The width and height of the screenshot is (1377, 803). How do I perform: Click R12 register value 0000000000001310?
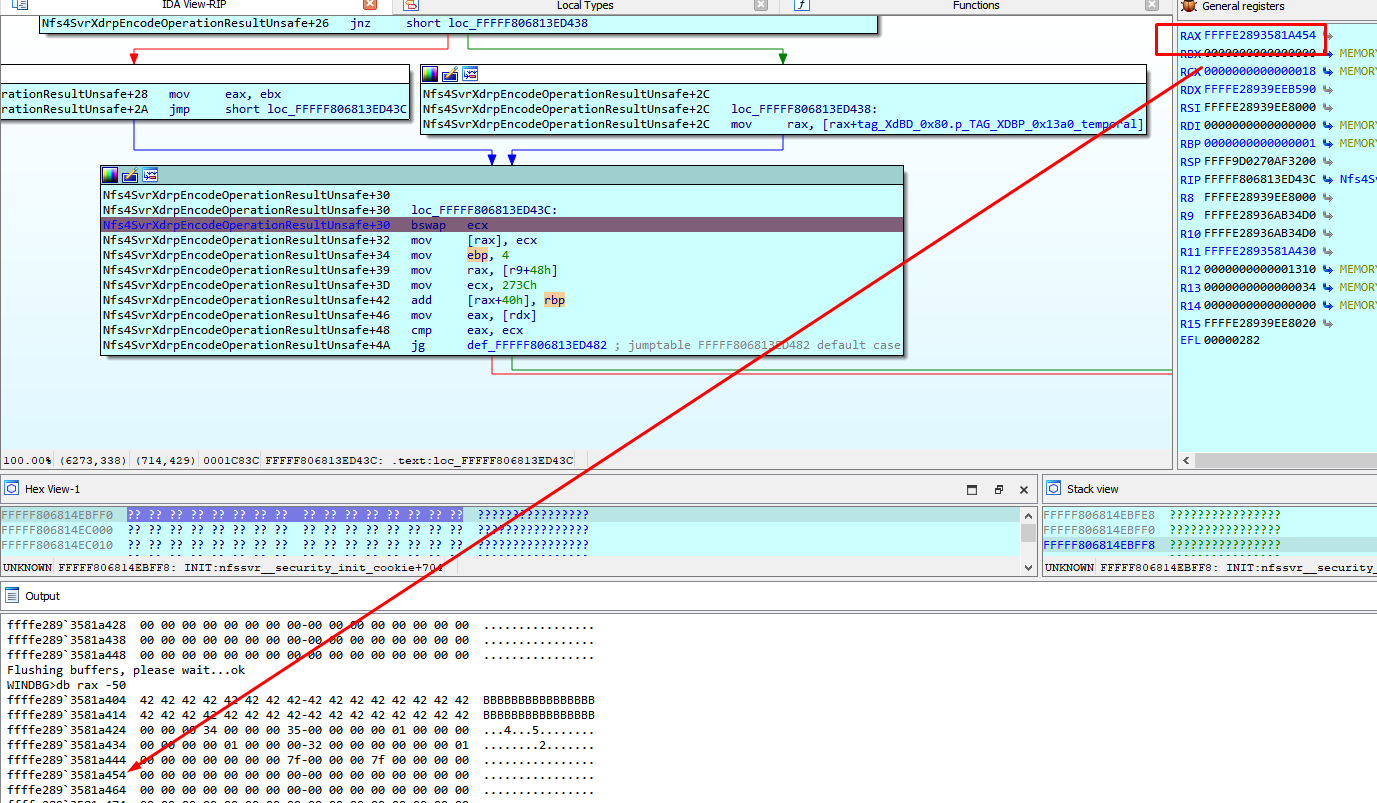pos(1260,270)
